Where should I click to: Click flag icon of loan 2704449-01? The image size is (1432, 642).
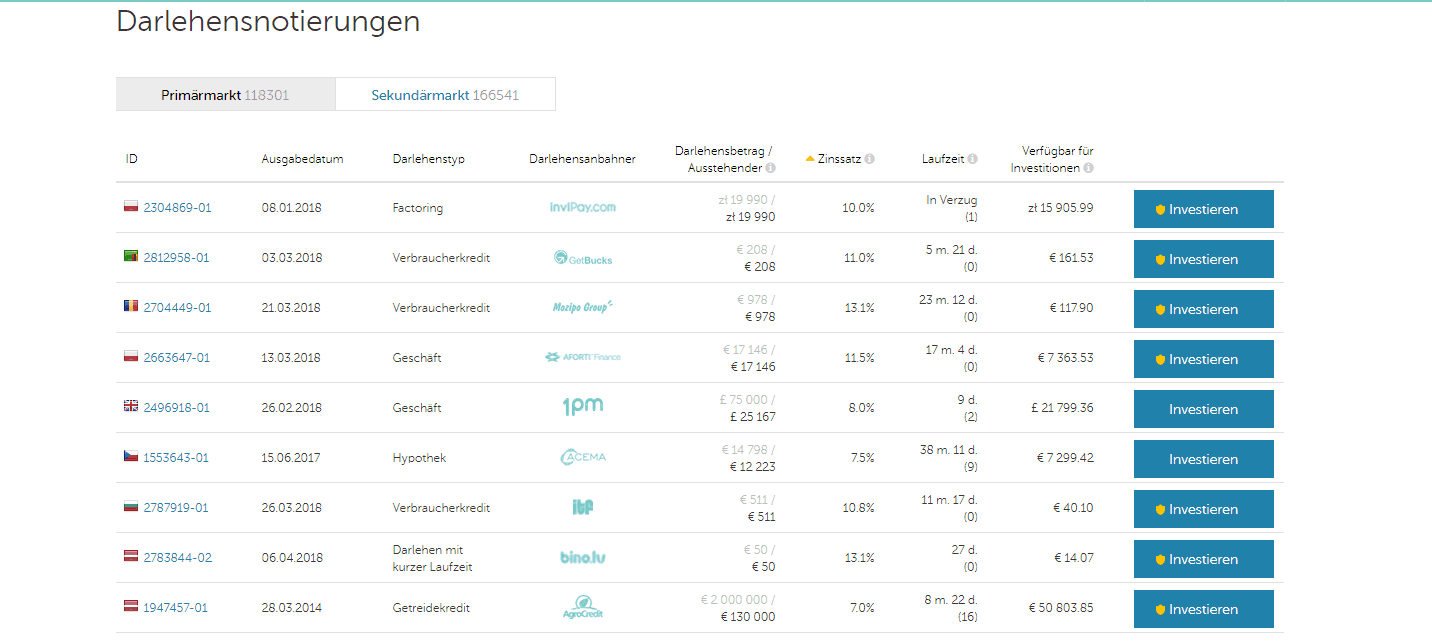[x=130, y=307]
